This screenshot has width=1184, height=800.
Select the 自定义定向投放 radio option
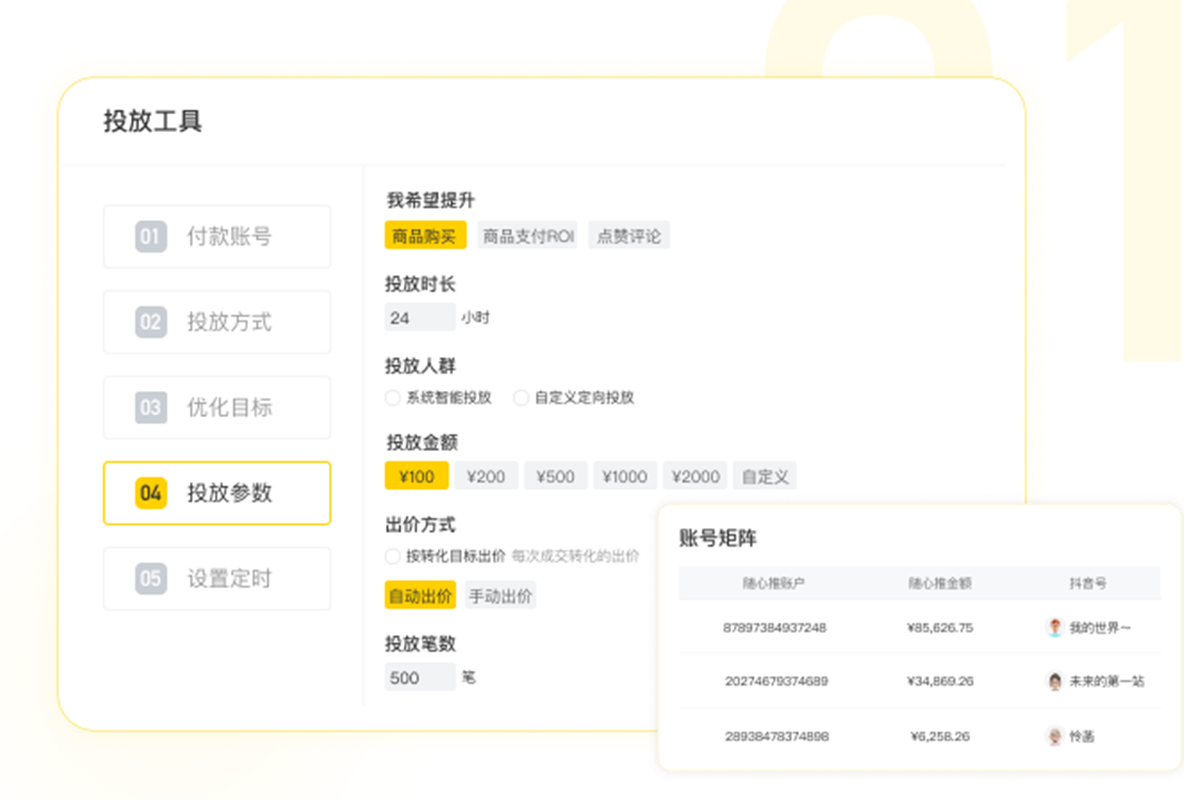[x=521, y=397]
